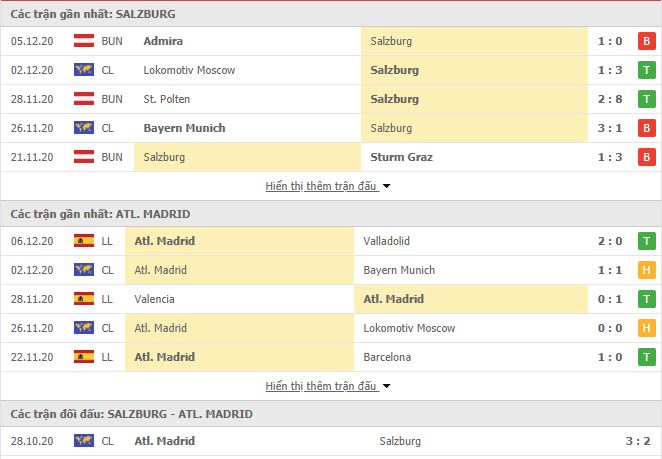Click the green T badge for Lokomotiv Moscow–Salzburg
Image resolution: width=662 pixels, height=459 pixels.
[x=646, y=70]
